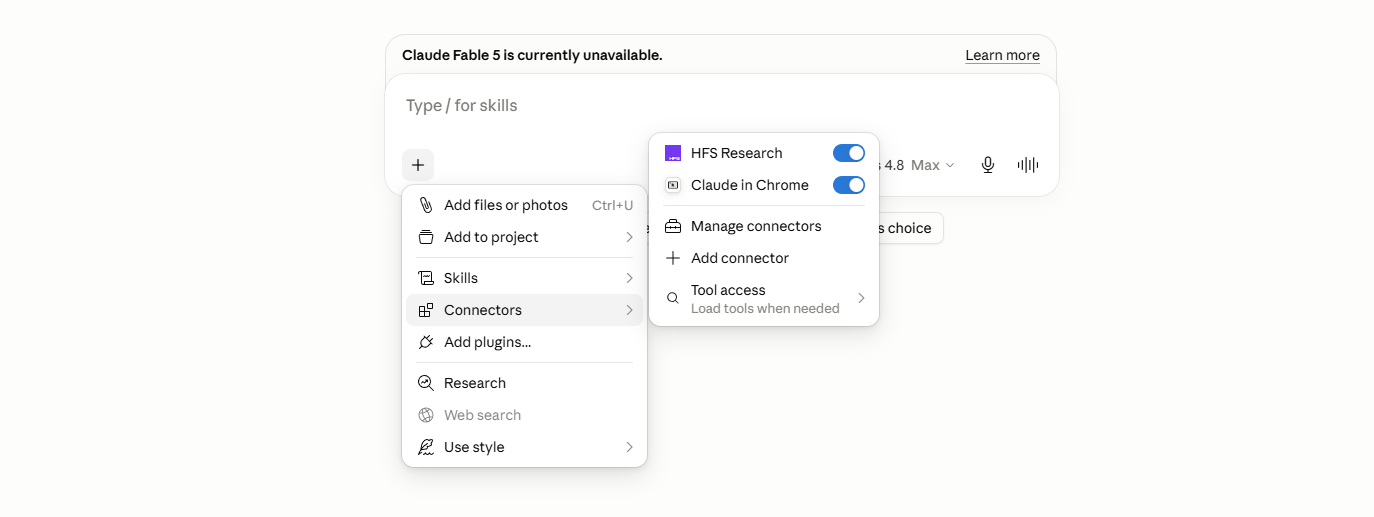
Task: Toggle the Claude in Chrome switch
Action: coord(849,185)
